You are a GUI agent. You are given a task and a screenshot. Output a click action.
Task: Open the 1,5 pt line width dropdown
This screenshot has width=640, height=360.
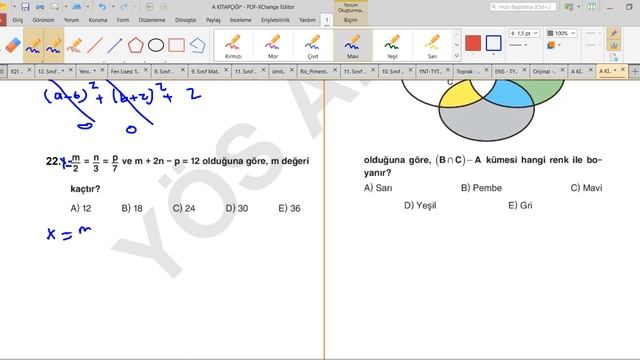coord(524,33)
